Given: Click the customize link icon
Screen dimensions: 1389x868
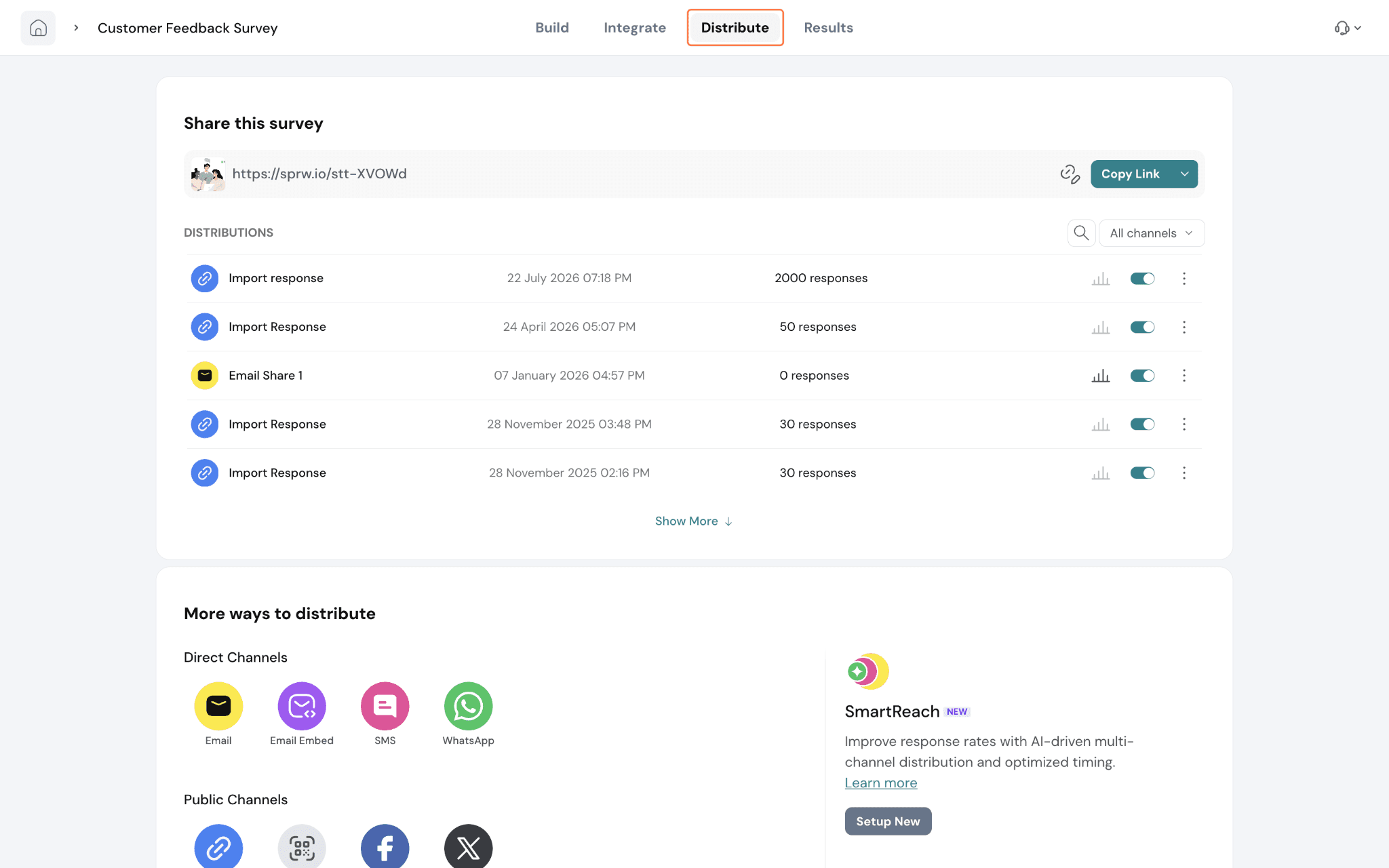Looking at the screenshot, I should click(1070, 174).
